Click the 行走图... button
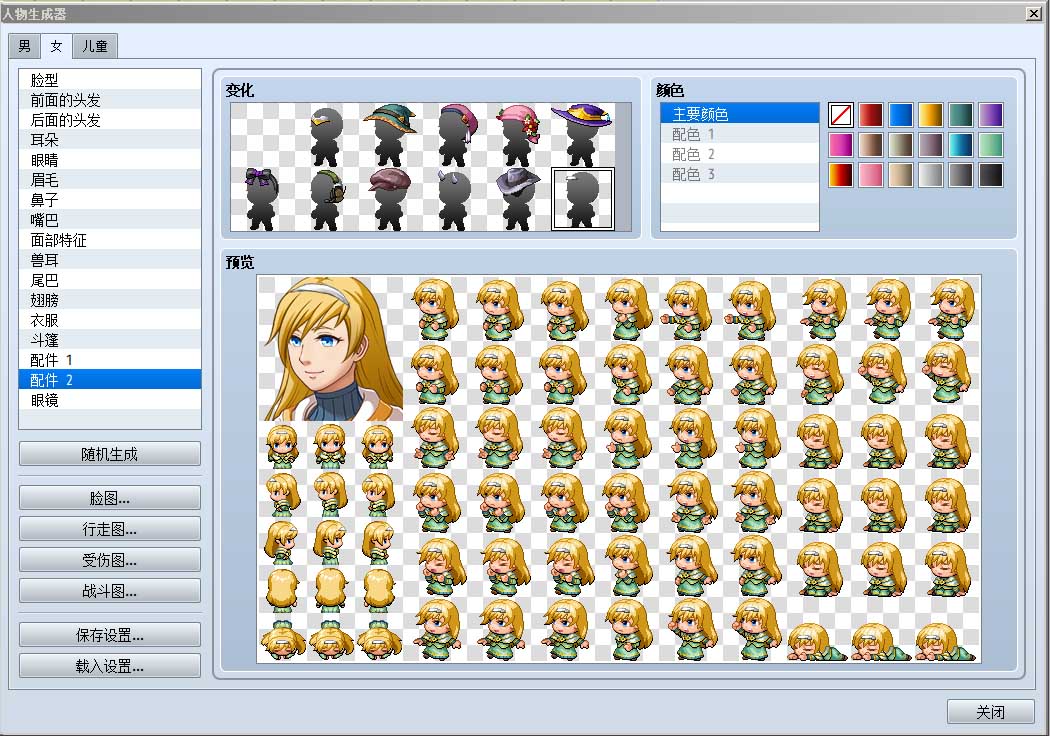Viewport: 1050px width, 736px height. [110, 529]
